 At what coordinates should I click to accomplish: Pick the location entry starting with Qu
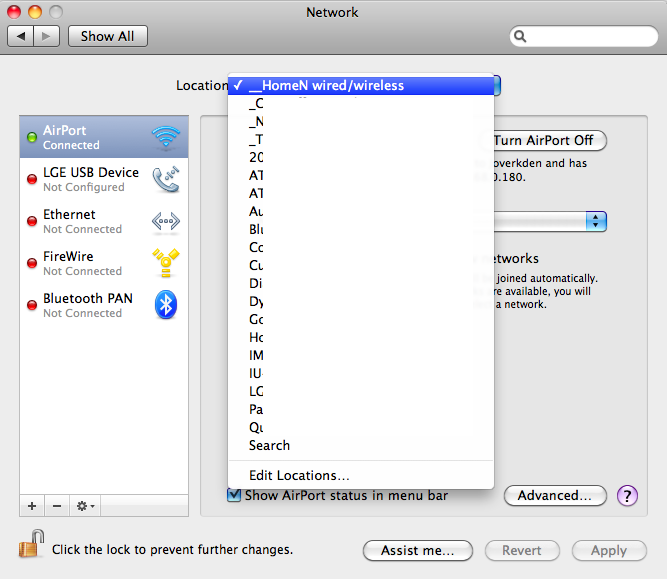(361, 427)
